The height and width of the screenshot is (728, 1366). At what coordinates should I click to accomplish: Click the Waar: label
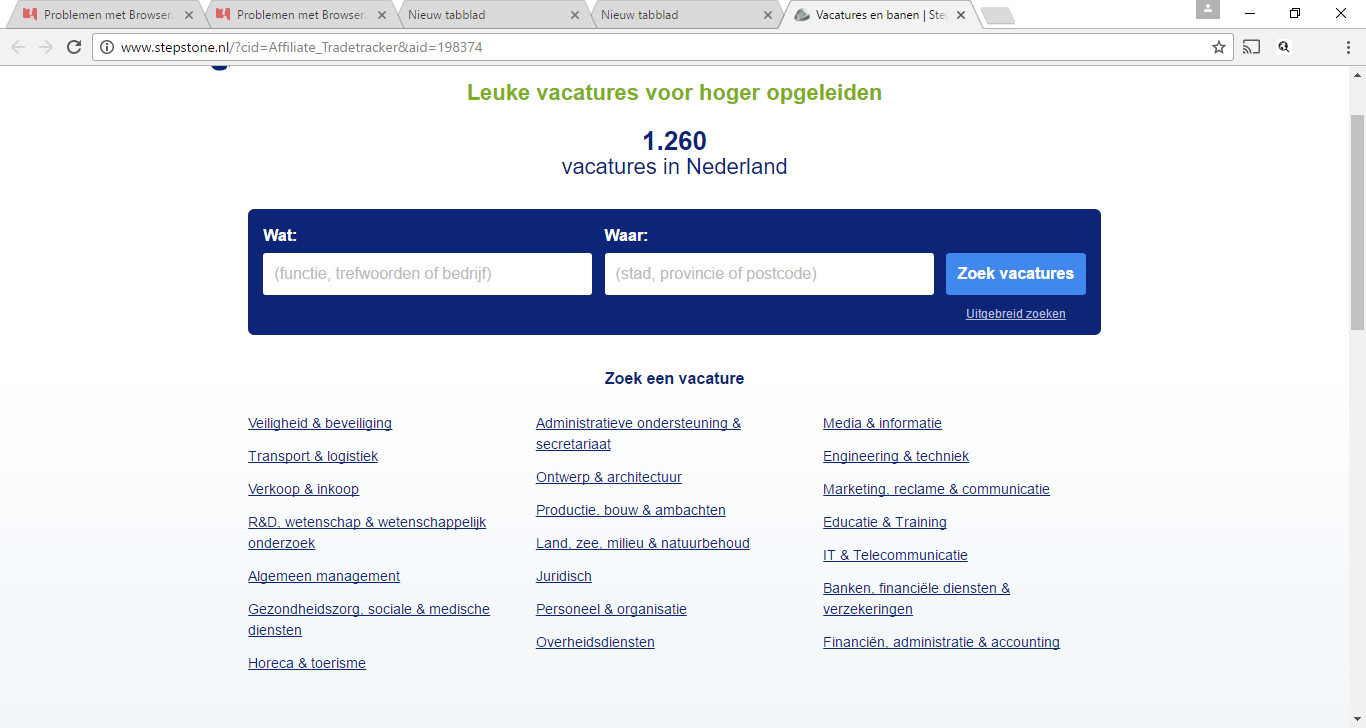tap(626, 236)
